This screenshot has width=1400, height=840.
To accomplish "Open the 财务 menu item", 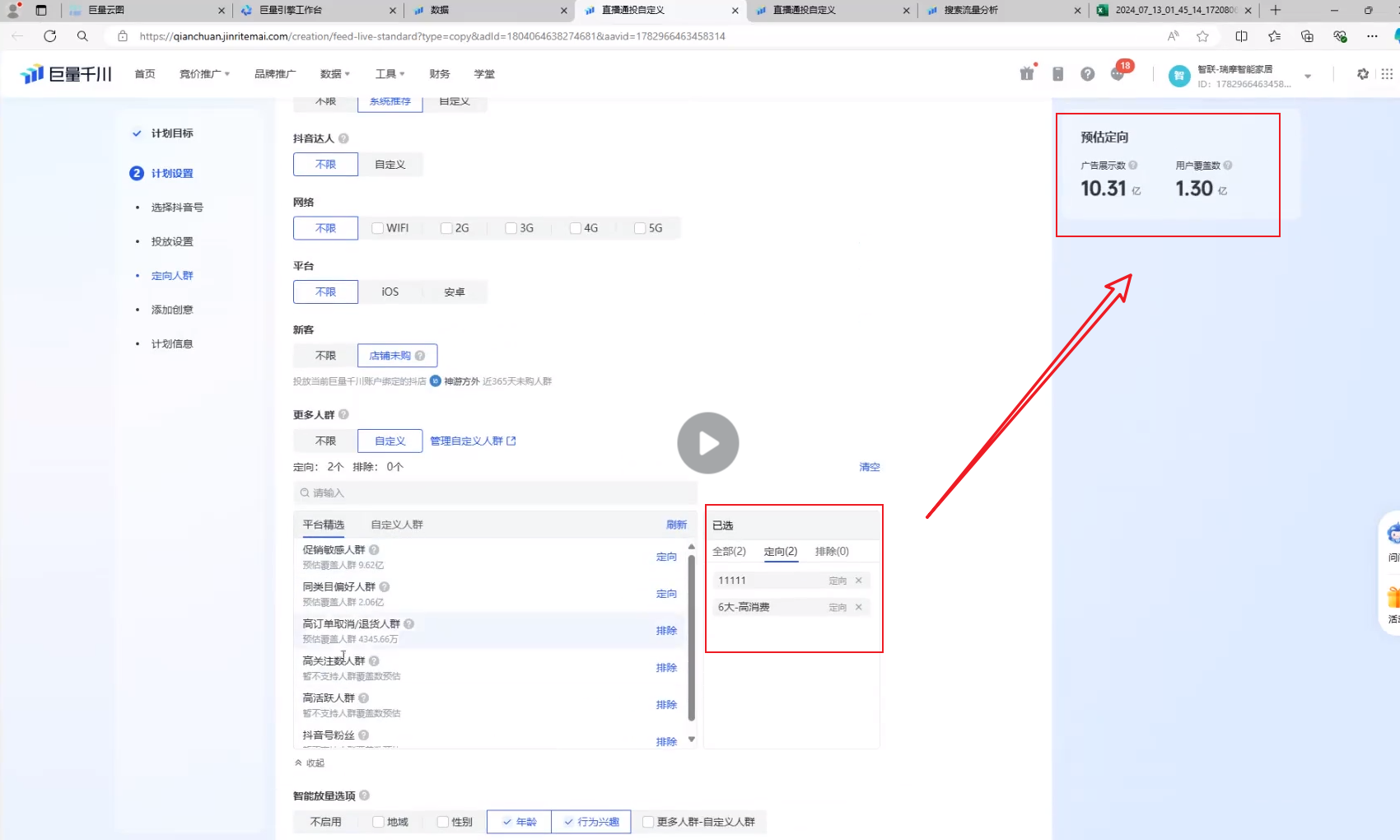I will click(x=439, y=74).
